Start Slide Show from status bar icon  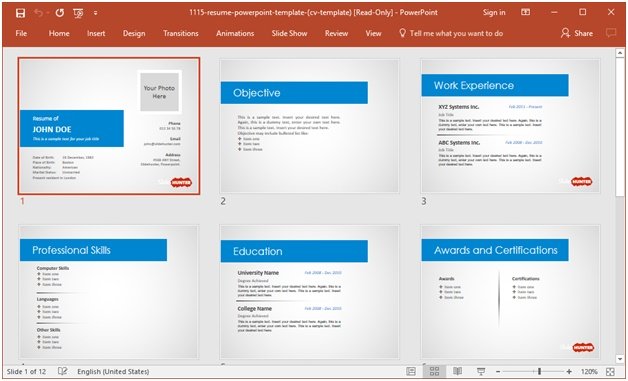tap(481, 371)
